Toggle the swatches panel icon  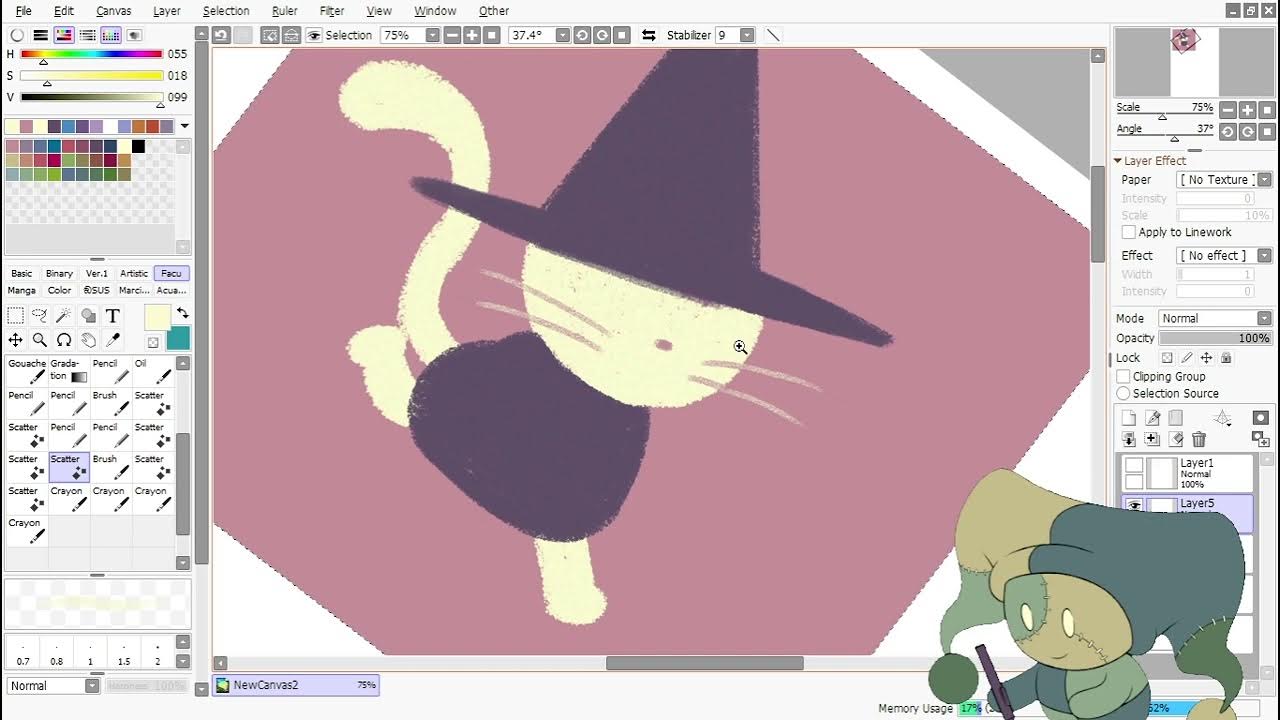coord(110,35)
